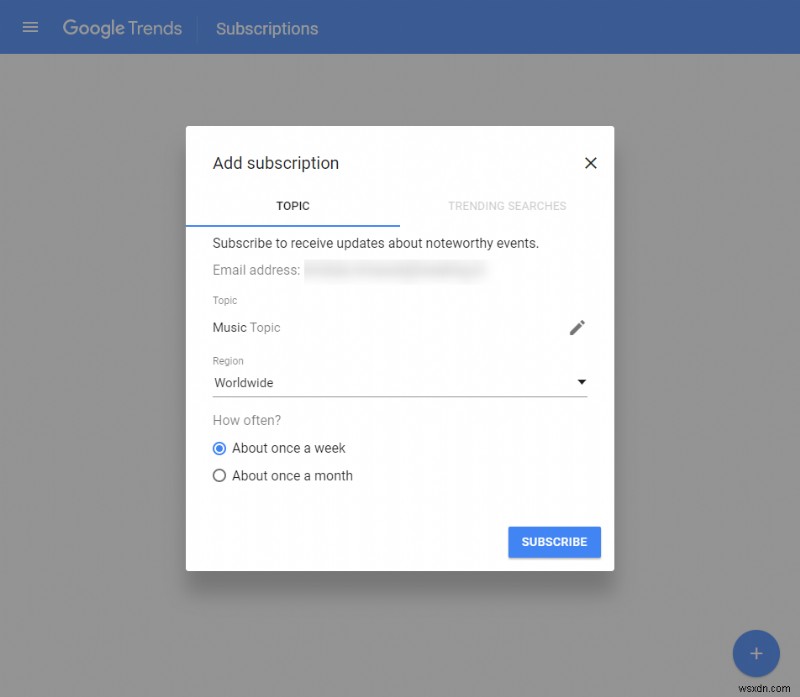Open the Region dropdown showing Worldwide

click(390, 382)
